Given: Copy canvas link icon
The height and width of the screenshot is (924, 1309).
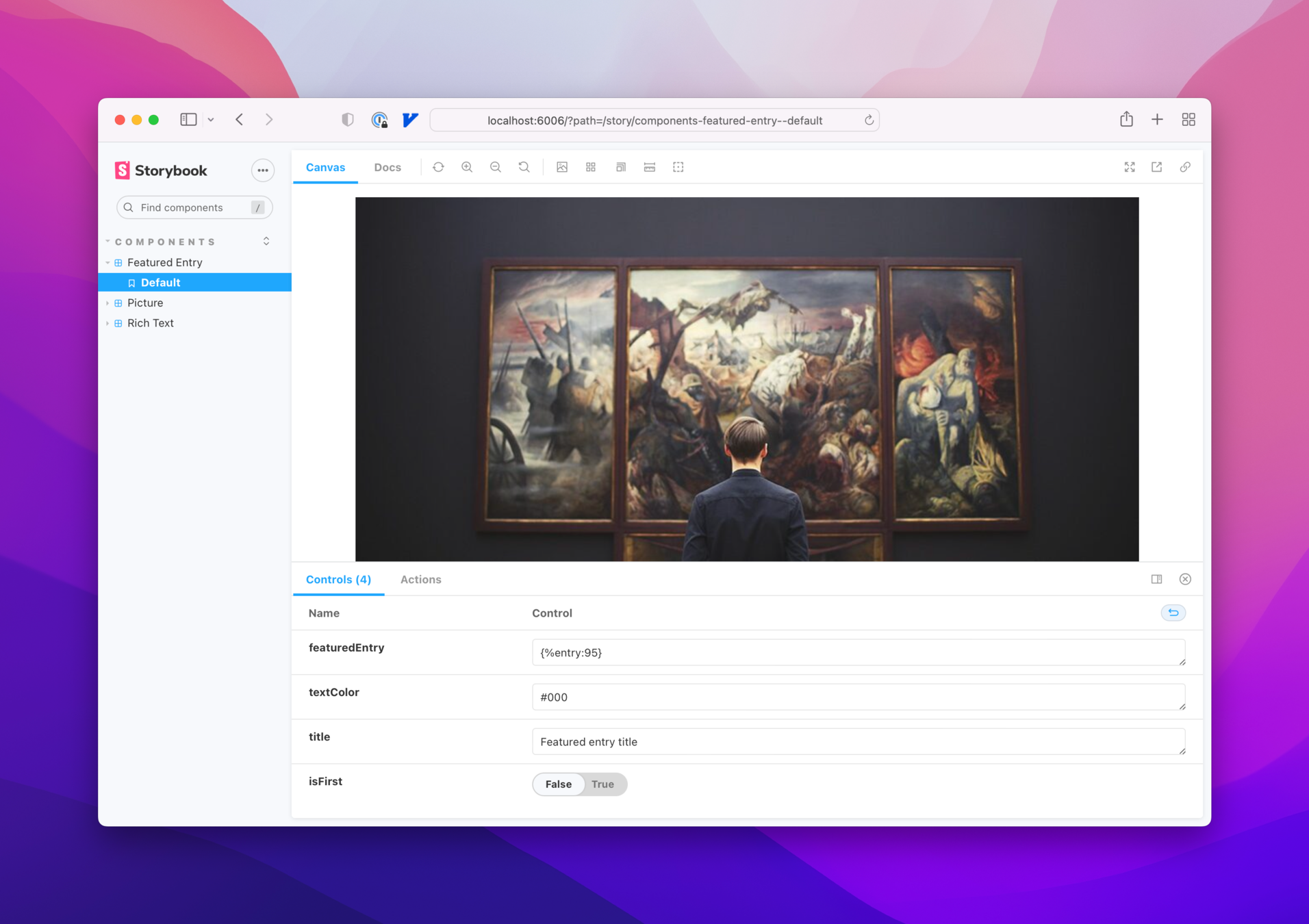Looking at the screenshot, I should click(x=1185, y=167).
